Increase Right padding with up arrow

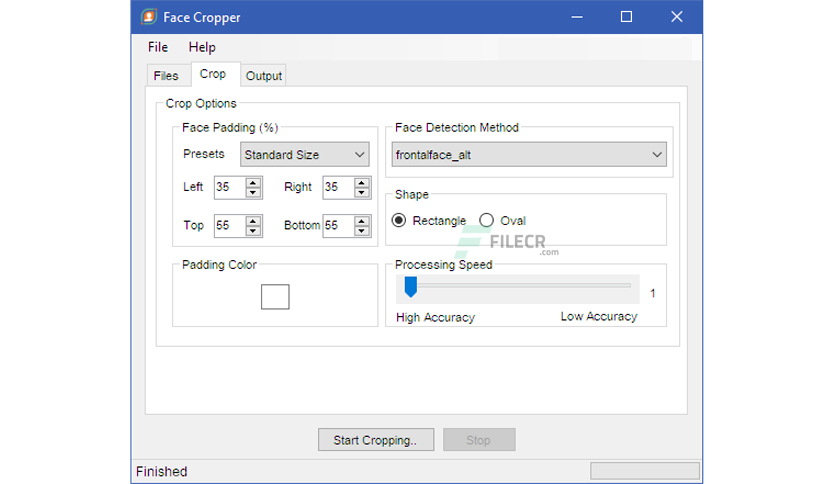[x=362, y=182]
